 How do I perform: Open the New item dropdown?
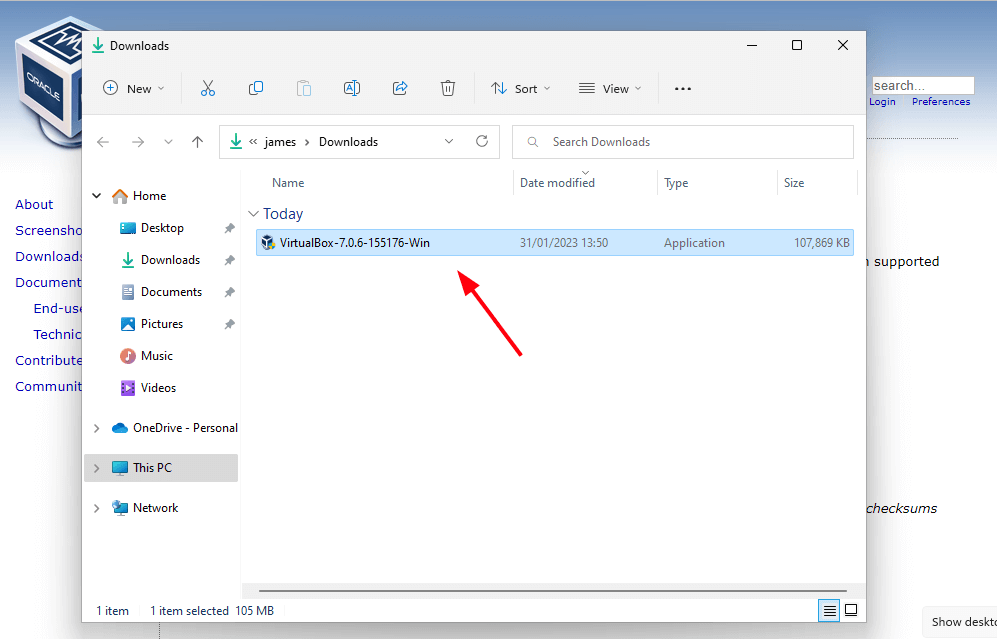point(134,88)
